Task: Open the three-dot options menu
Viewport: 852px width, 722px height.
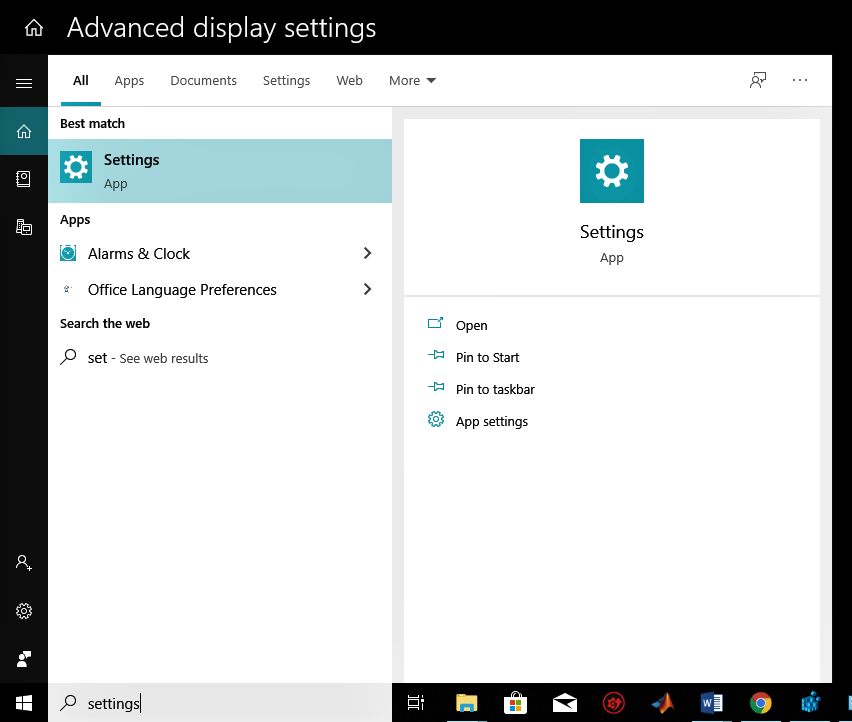Action: (800, 80)
